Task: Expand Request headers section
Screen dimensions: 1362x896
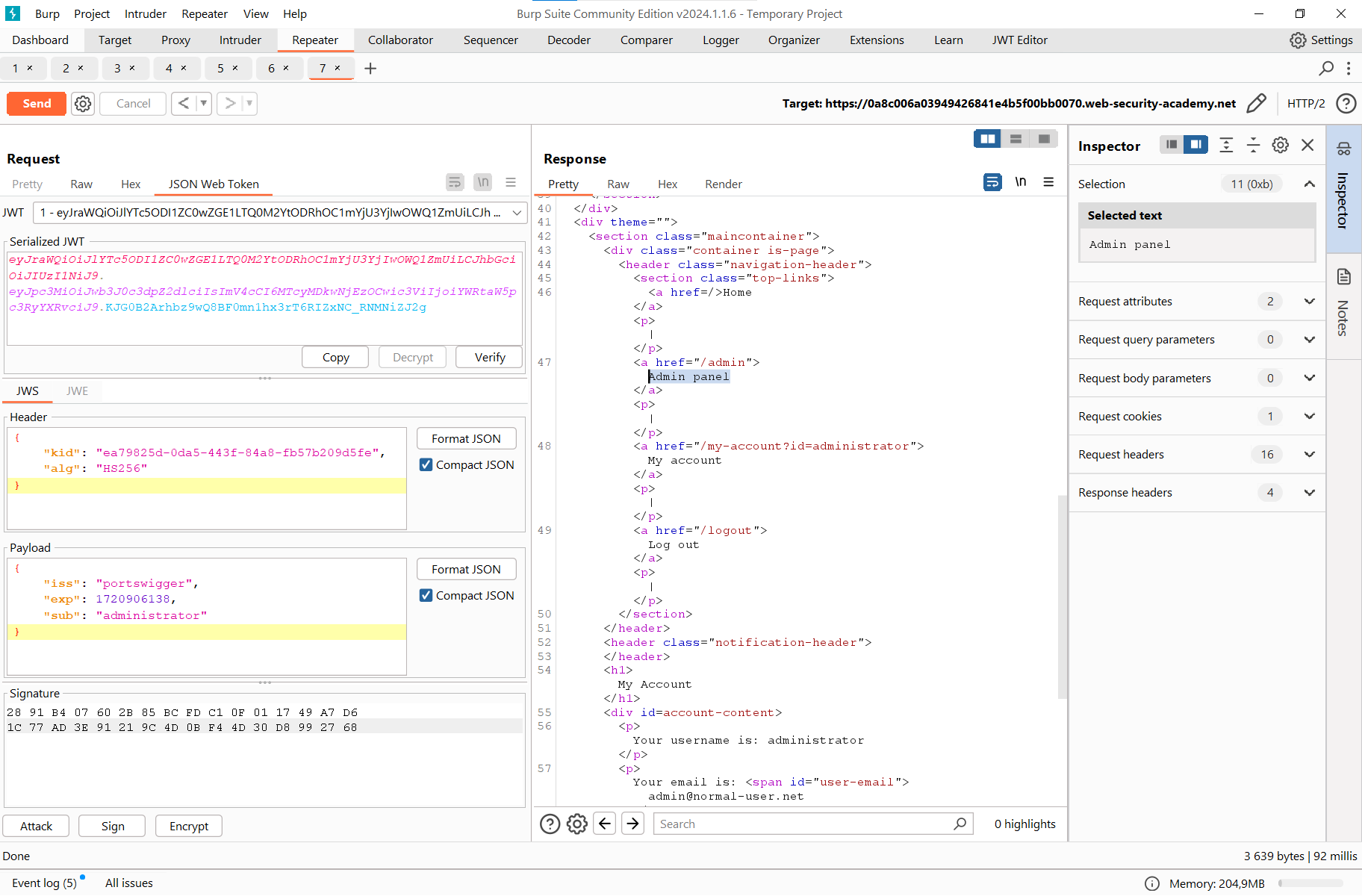Action: pyautogui.click(x=1309, y=454)
